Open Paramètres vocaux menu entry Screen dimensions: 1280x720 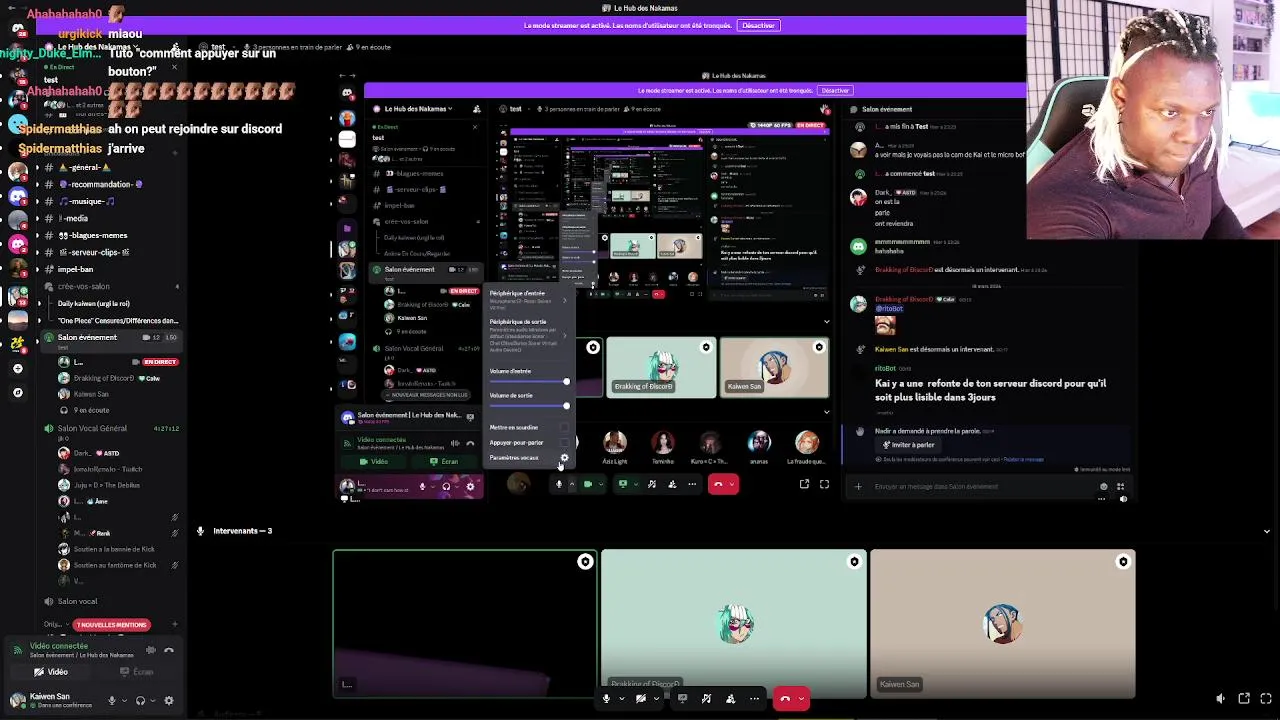[x=528, y=458]
